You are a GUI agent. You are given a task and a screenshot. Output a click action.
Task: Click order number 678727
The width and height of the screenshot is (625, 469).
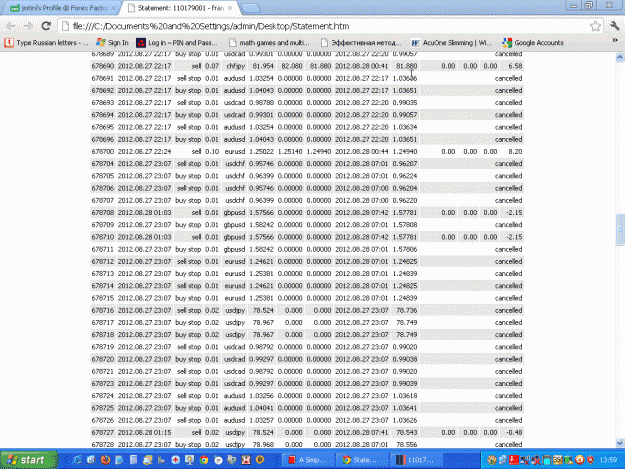(x=103, y=432)
